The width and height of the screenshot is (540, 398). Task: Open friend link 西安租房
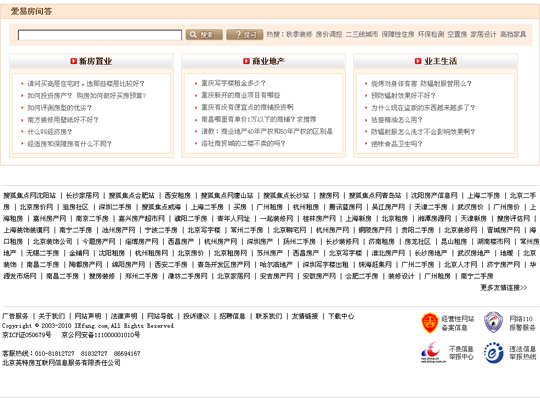tap(178, 196)
